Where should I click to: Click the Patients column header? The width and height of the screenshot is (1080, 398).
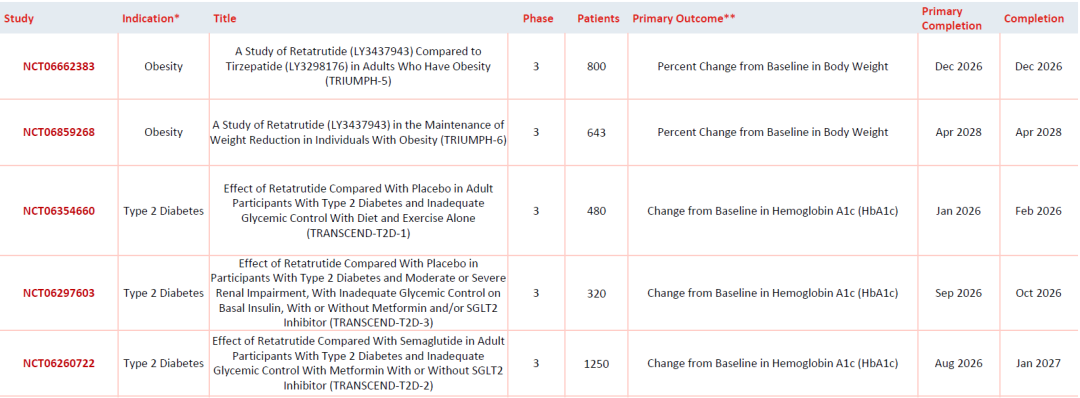pyautogui.click(x=598, y=19)
